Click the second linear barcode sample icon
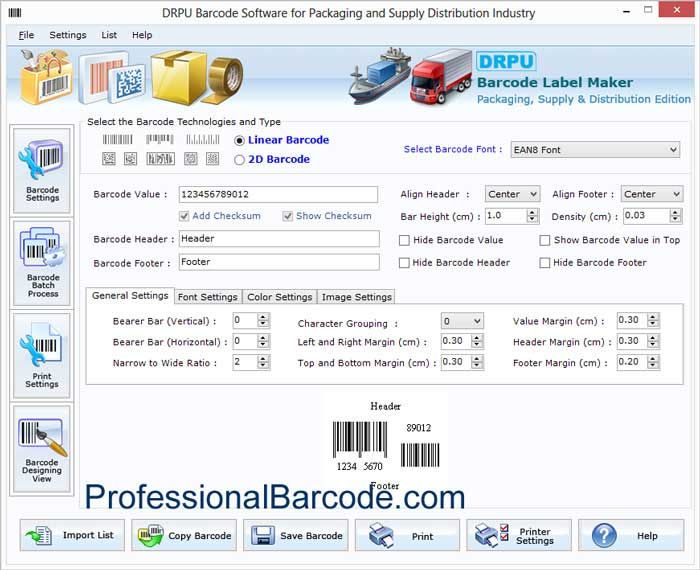The image size is (700, 570). (159, 140)
